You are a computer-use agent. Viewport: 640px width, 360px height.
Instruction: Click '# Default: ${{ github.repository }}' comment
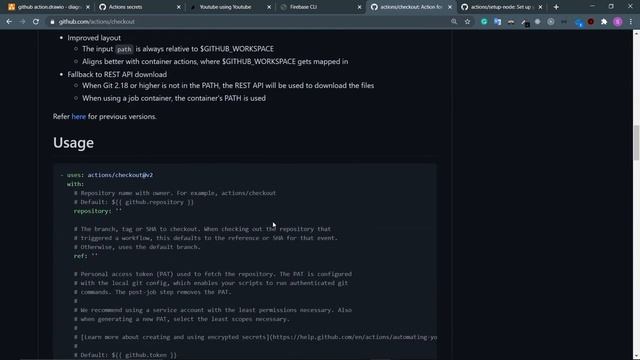[x=134, y=202]
